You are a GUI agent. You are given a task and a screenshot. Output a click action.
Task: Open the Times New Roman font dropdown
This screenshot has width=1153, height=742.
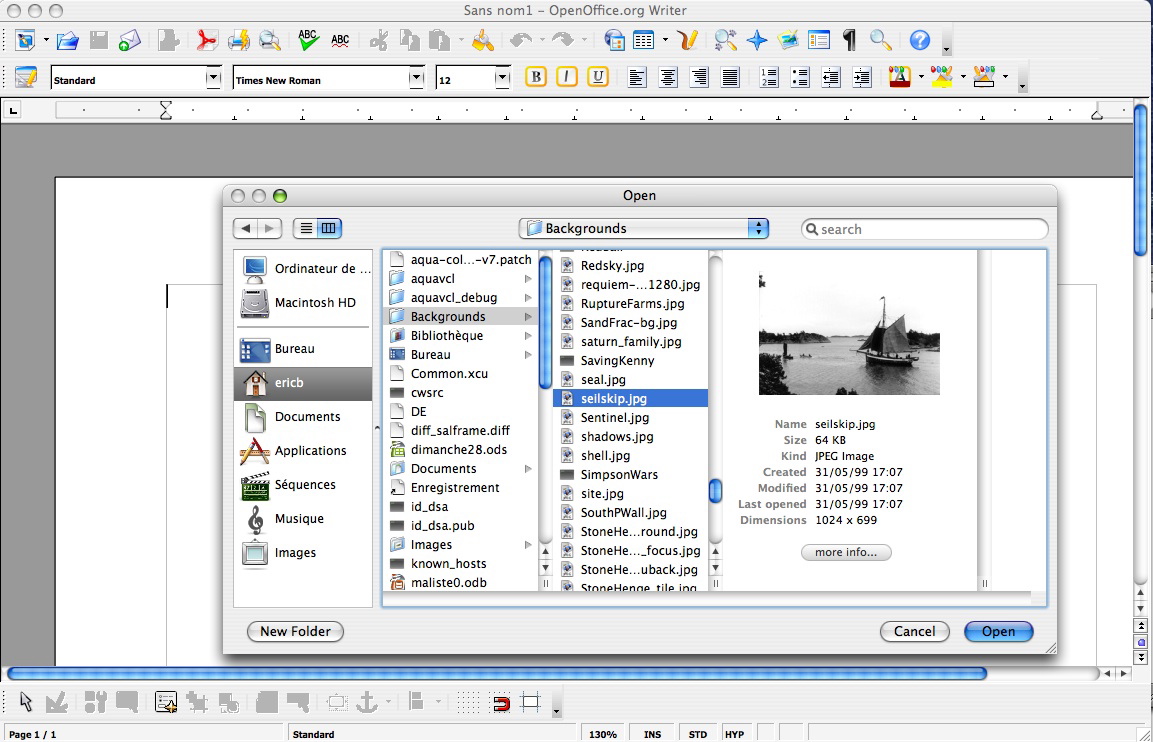pos(416,78)
